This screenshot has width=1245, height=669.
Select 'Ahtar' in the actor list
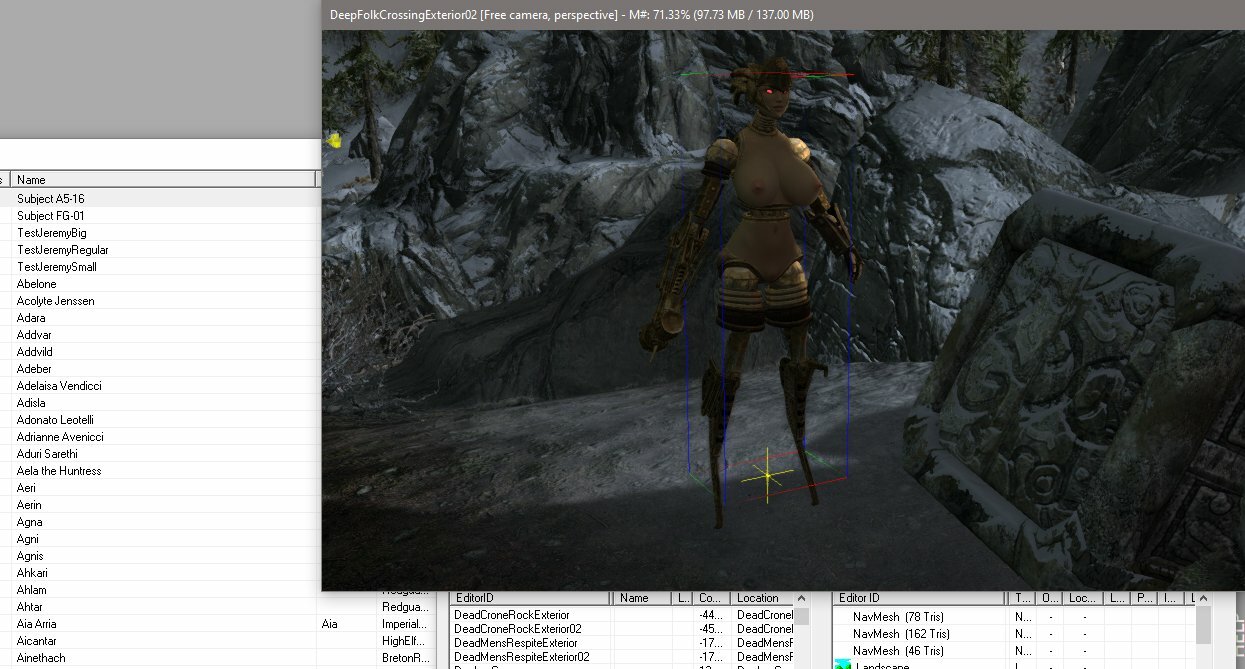(x=30, y=607)
